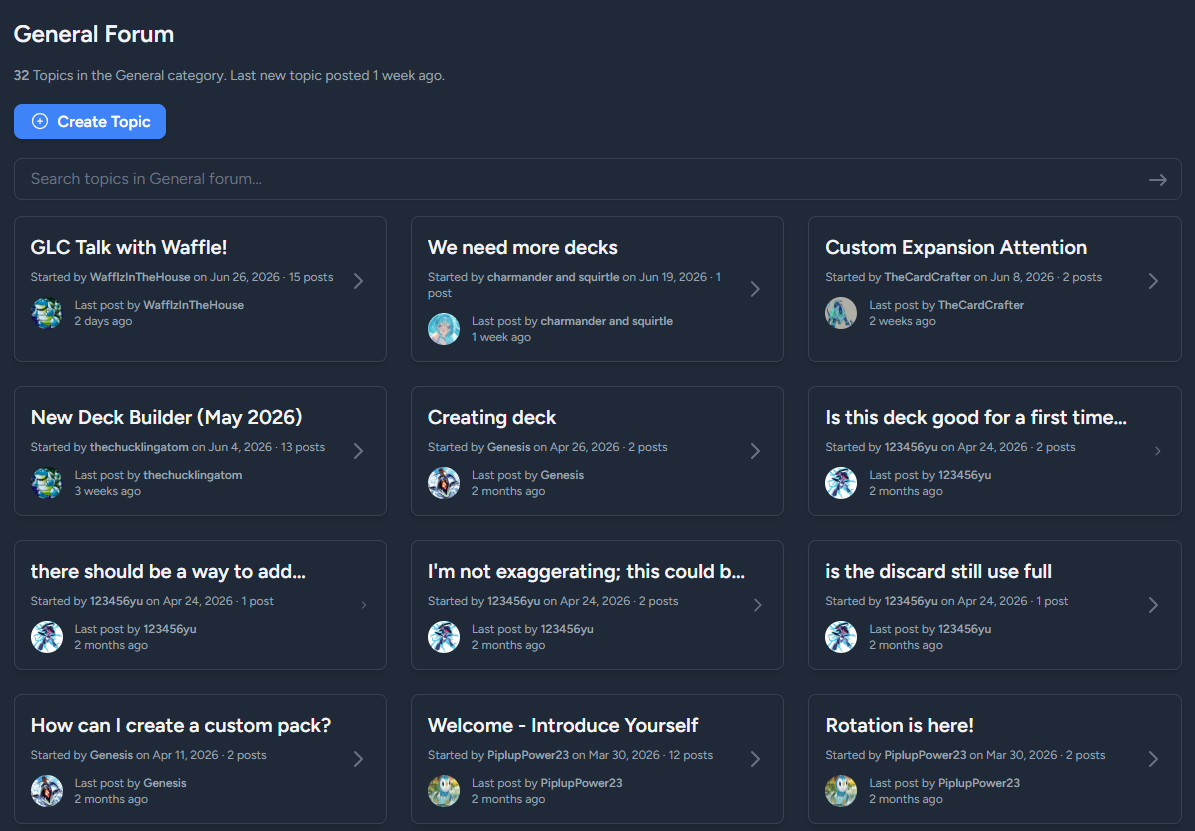Click thechucklingatom in Started by line

click(x=139, y=447)
